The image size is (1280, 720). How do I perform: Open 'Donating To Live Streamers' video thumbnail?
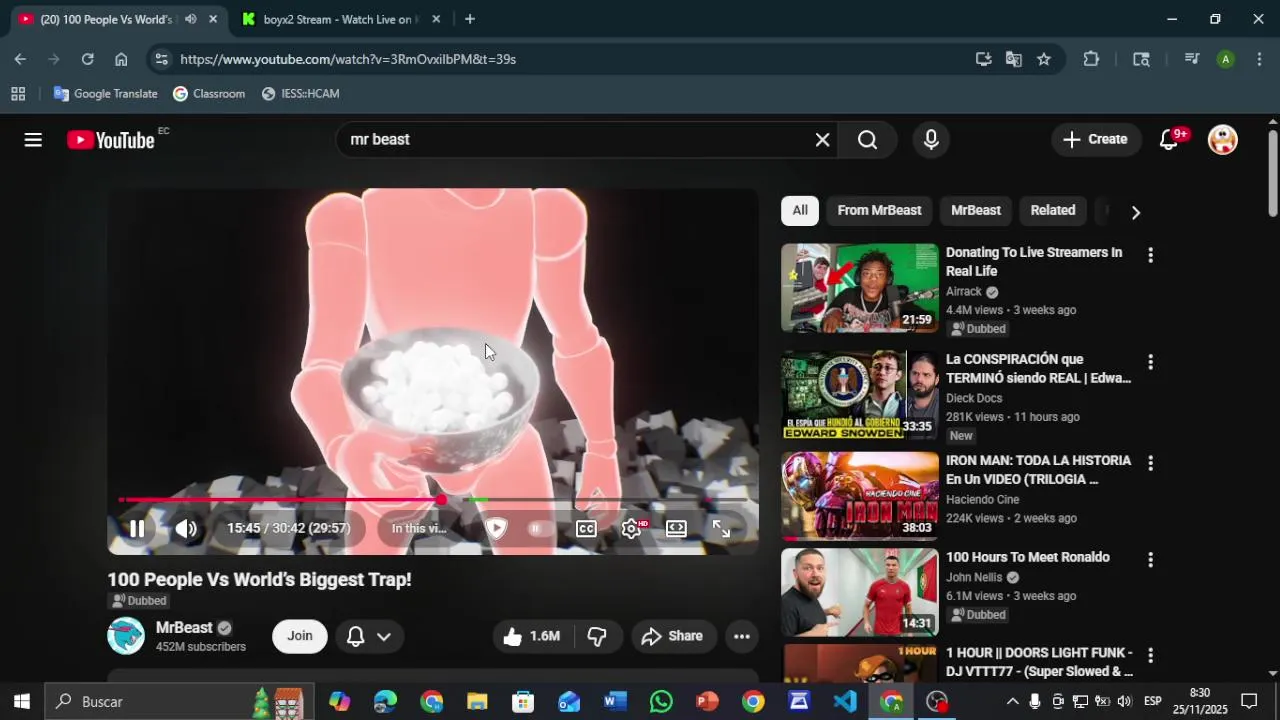point(860,288)
